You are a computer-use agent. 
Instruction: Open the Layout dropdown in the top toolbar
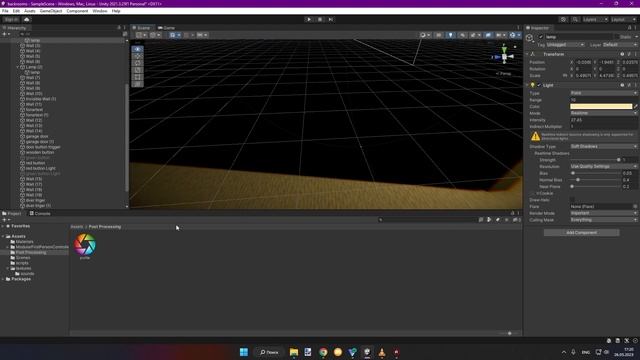[623, 20]
